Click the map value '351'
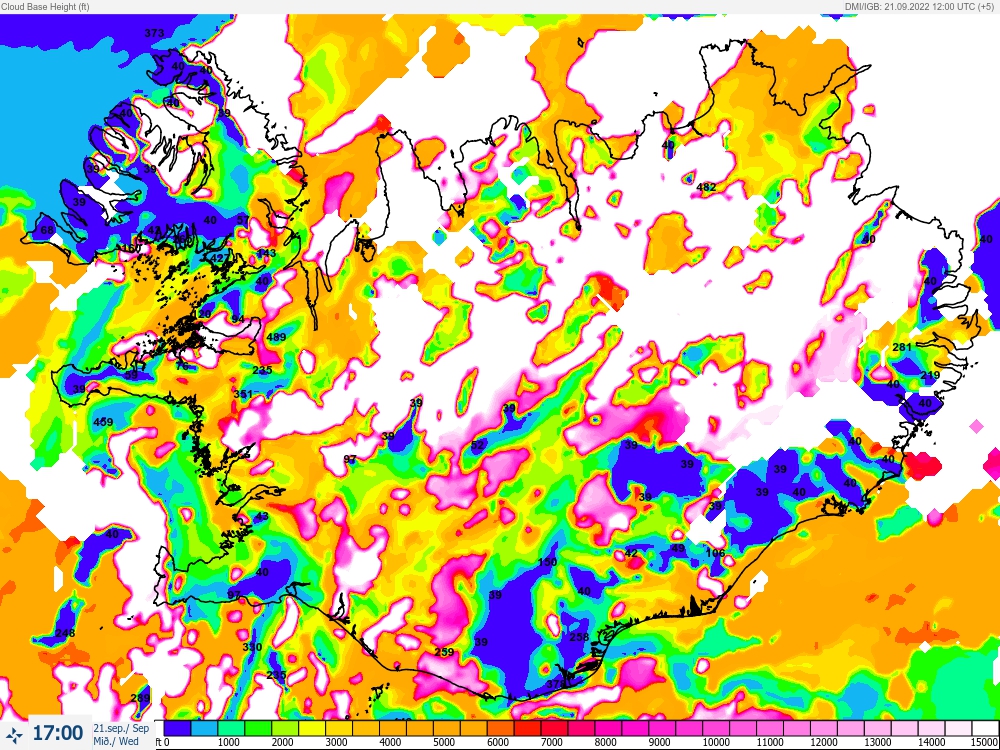Screen dimensions: 1000x750 pos(242,393)
